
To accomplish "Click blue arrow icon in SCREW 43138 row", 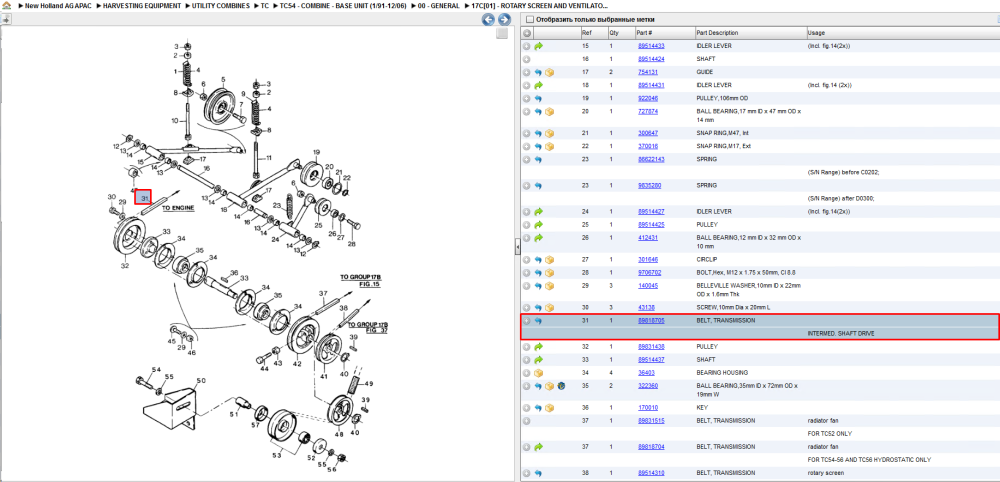I will pyautogui.click(x=538, y=307).
